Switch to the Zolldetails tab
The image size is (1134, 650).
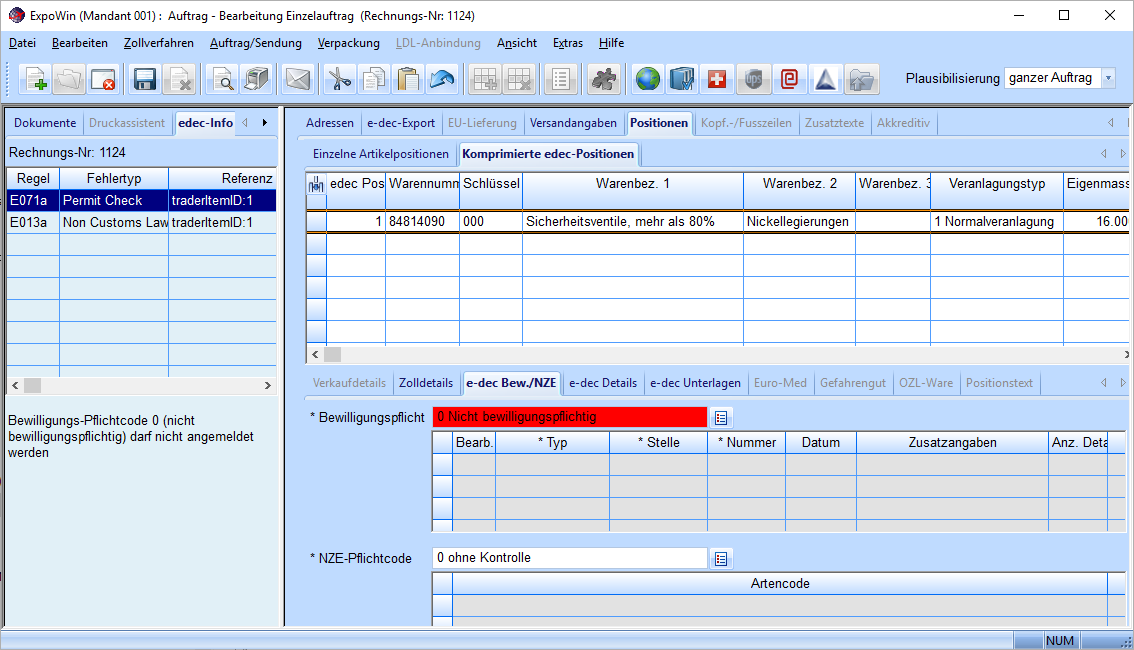[x=426, y=382]
